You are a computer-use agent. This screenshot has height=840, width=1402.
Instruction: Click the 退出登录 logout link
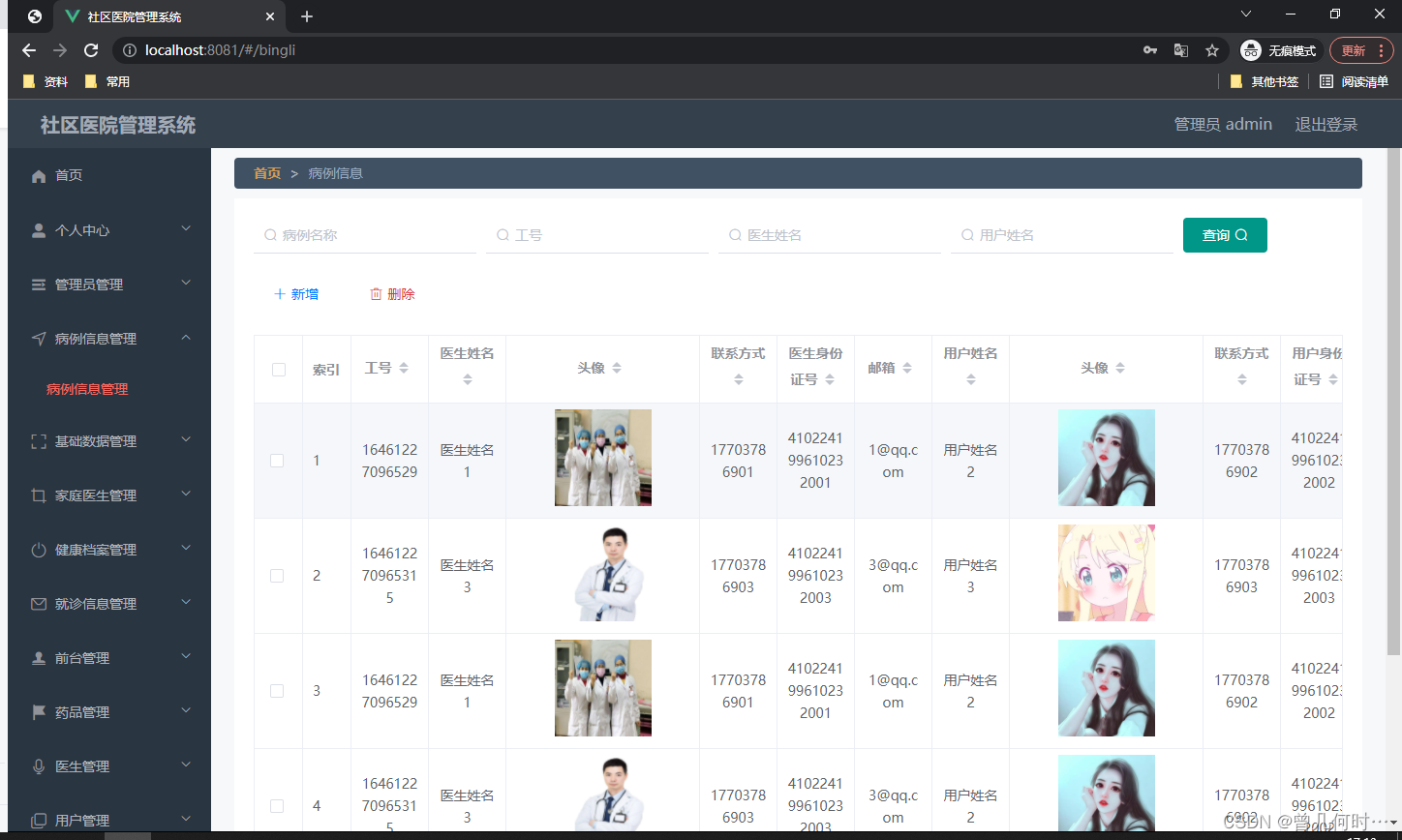click(x=1326, y=124)
